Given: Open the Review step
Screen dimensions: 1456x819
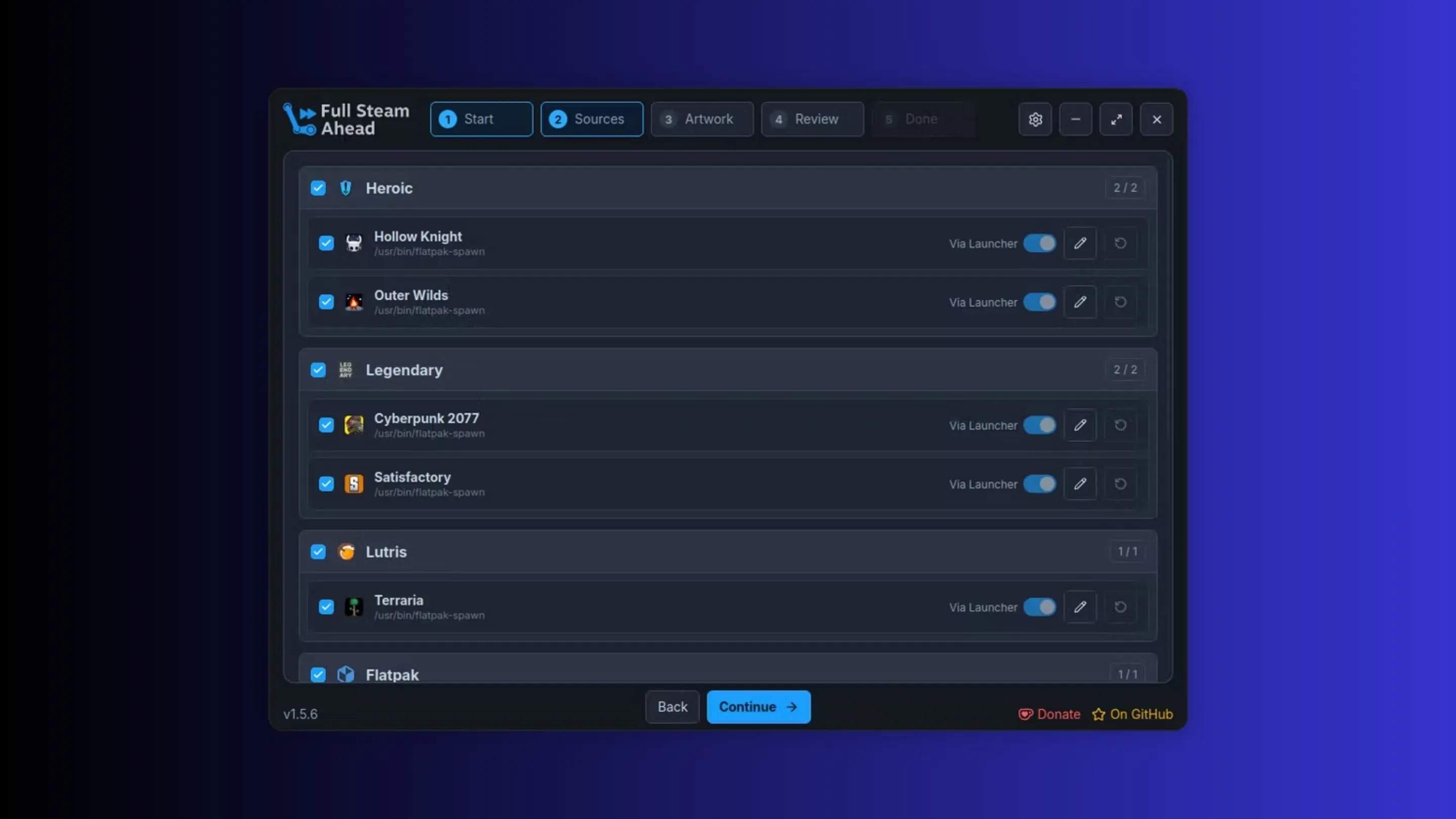Looking at the screenshot, I should tap(812, 119).
